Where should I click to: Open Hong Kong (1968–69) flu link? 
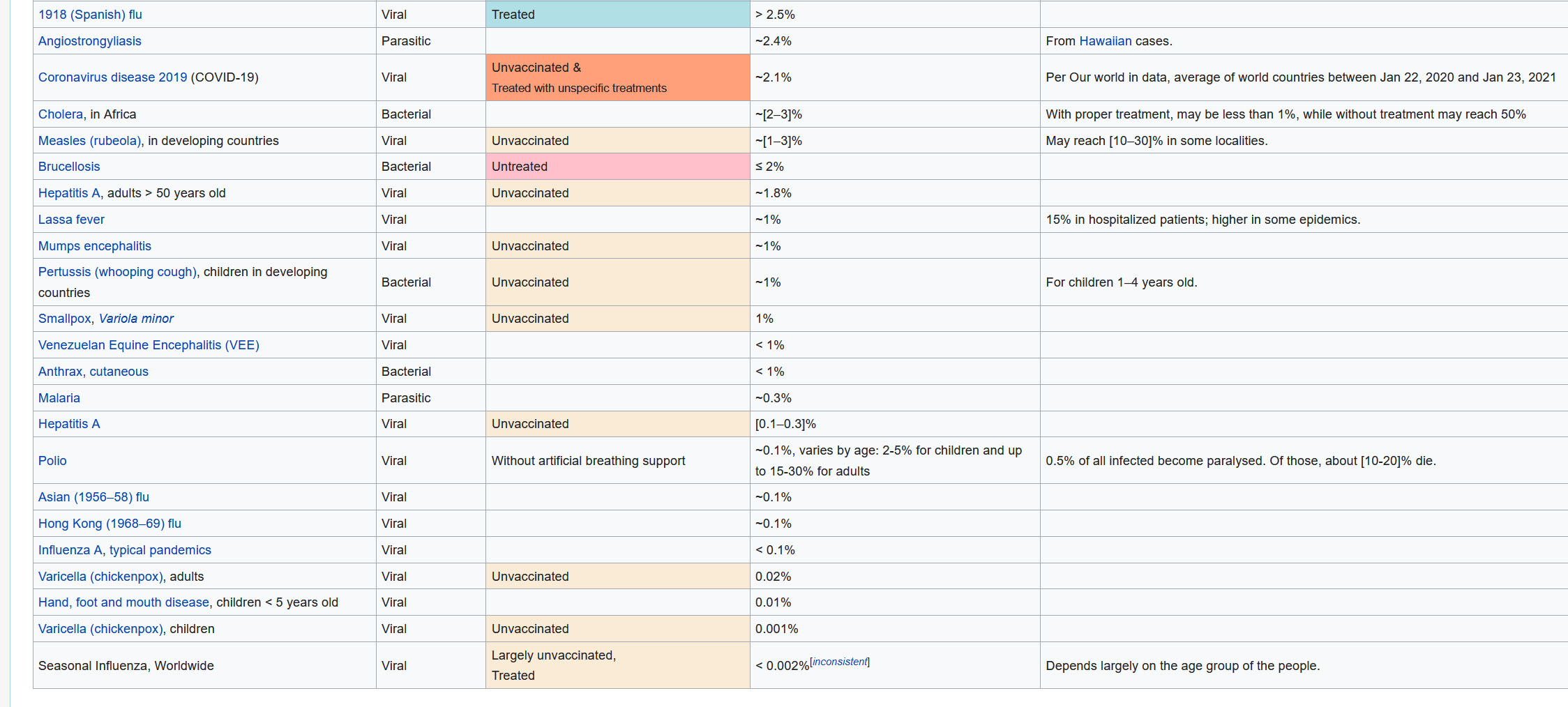tap(110, 524)
